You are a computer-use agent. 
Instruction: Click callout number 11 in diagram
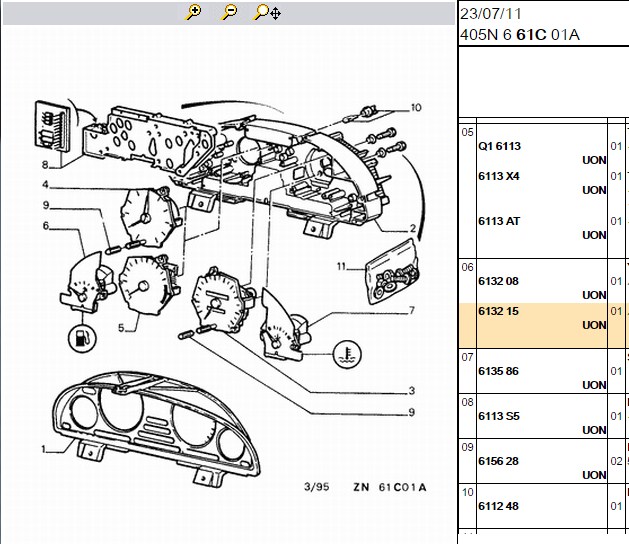(341, 266)
